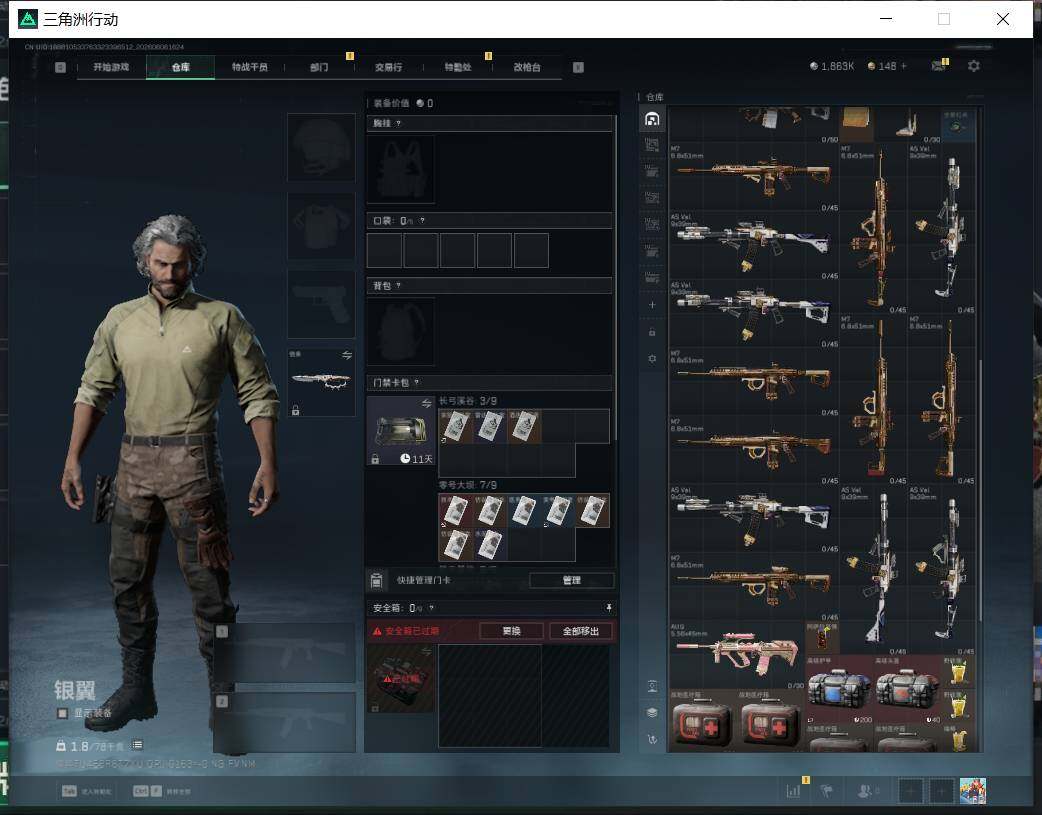1042x815 pixels.
Task: Select primary weapon slot 2
Action: tap(284, 723)
